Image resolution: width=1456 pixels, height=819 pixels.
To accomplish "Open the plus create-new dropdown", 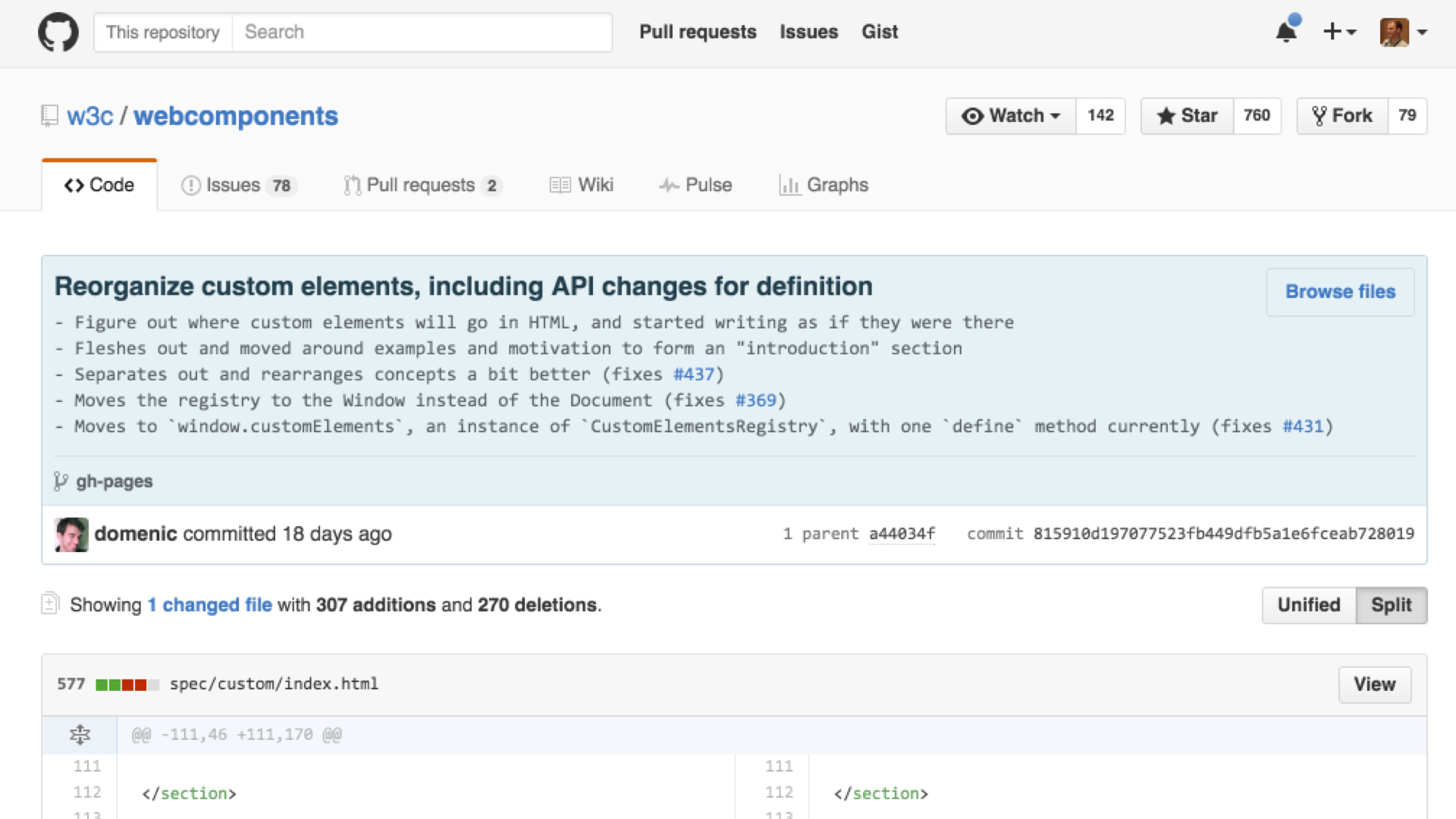I will click(x=1339, y=32).
